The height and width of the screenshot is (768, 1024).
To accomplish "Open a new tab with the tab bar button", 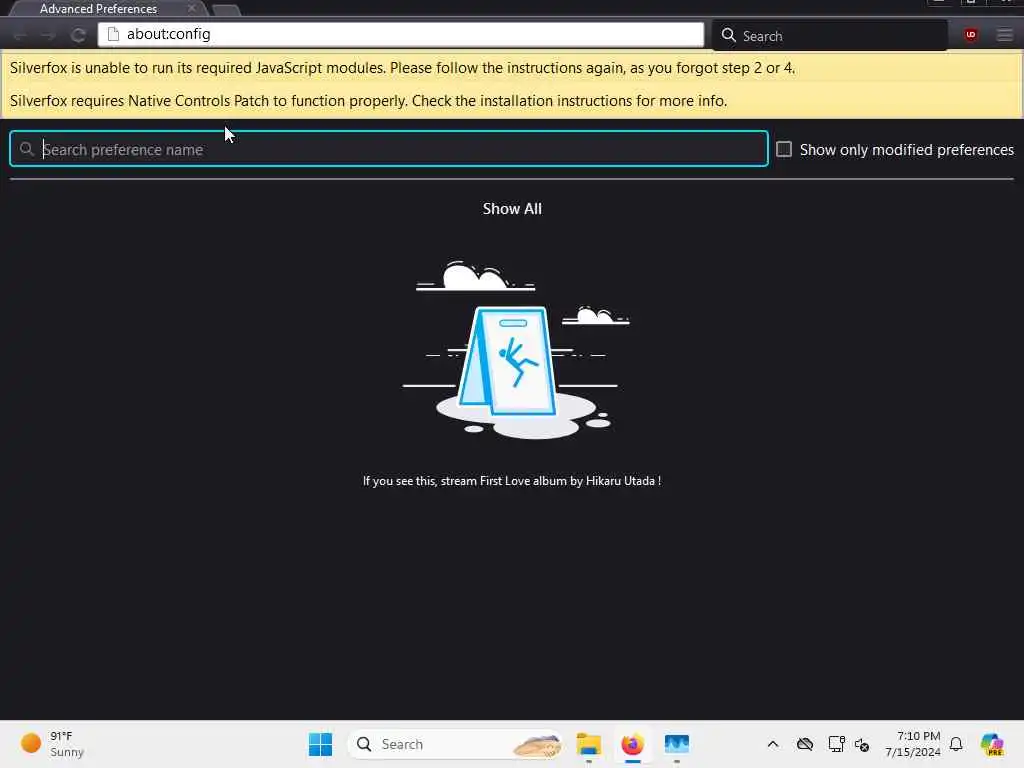I will coord(226,10).
